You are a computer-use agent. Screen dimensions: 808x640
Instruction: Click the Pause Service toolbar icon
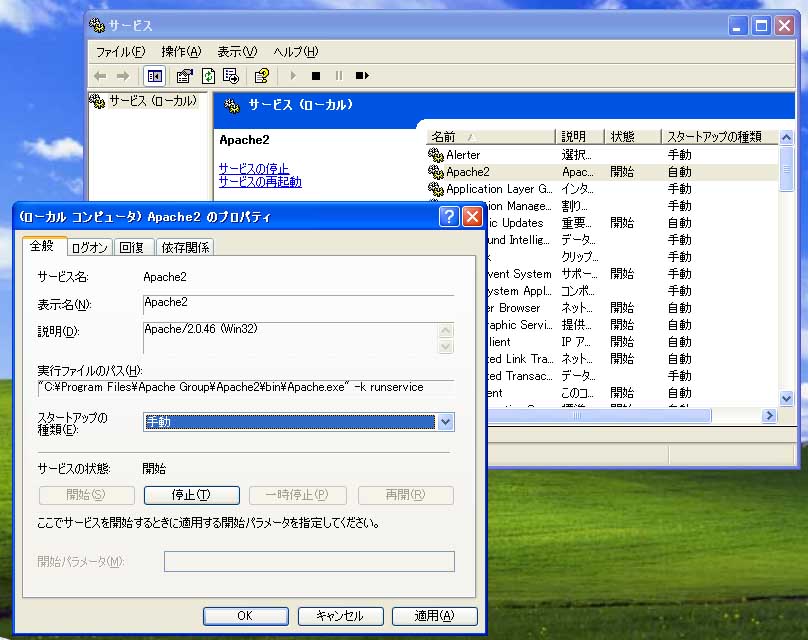point(339,76)
